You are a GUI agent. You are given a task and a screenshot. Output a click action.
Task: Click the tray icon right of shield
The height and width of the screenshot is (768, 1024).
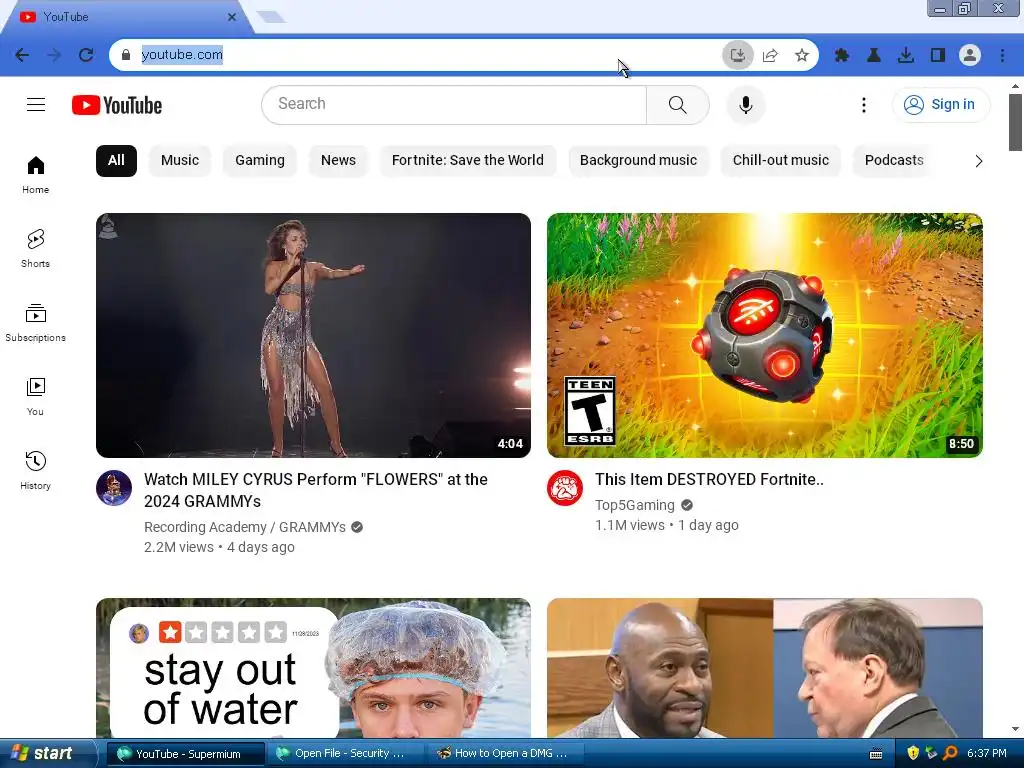coord(931,753)
